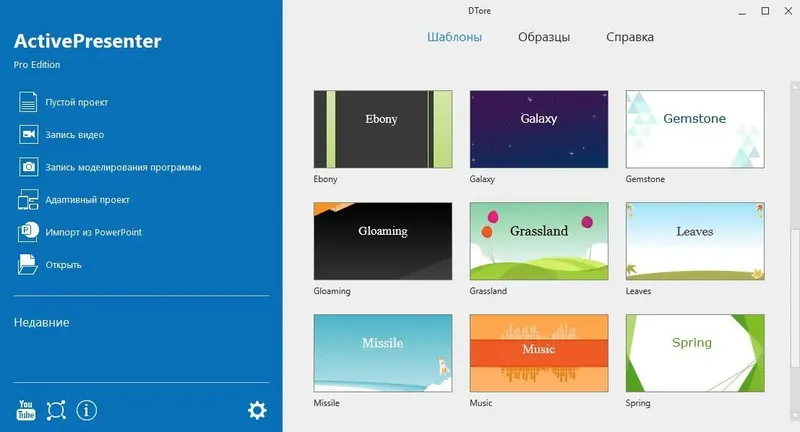Choose Запись моделирования программы label
This screenshot has width=800, height=432.
(x=123, y=167)
